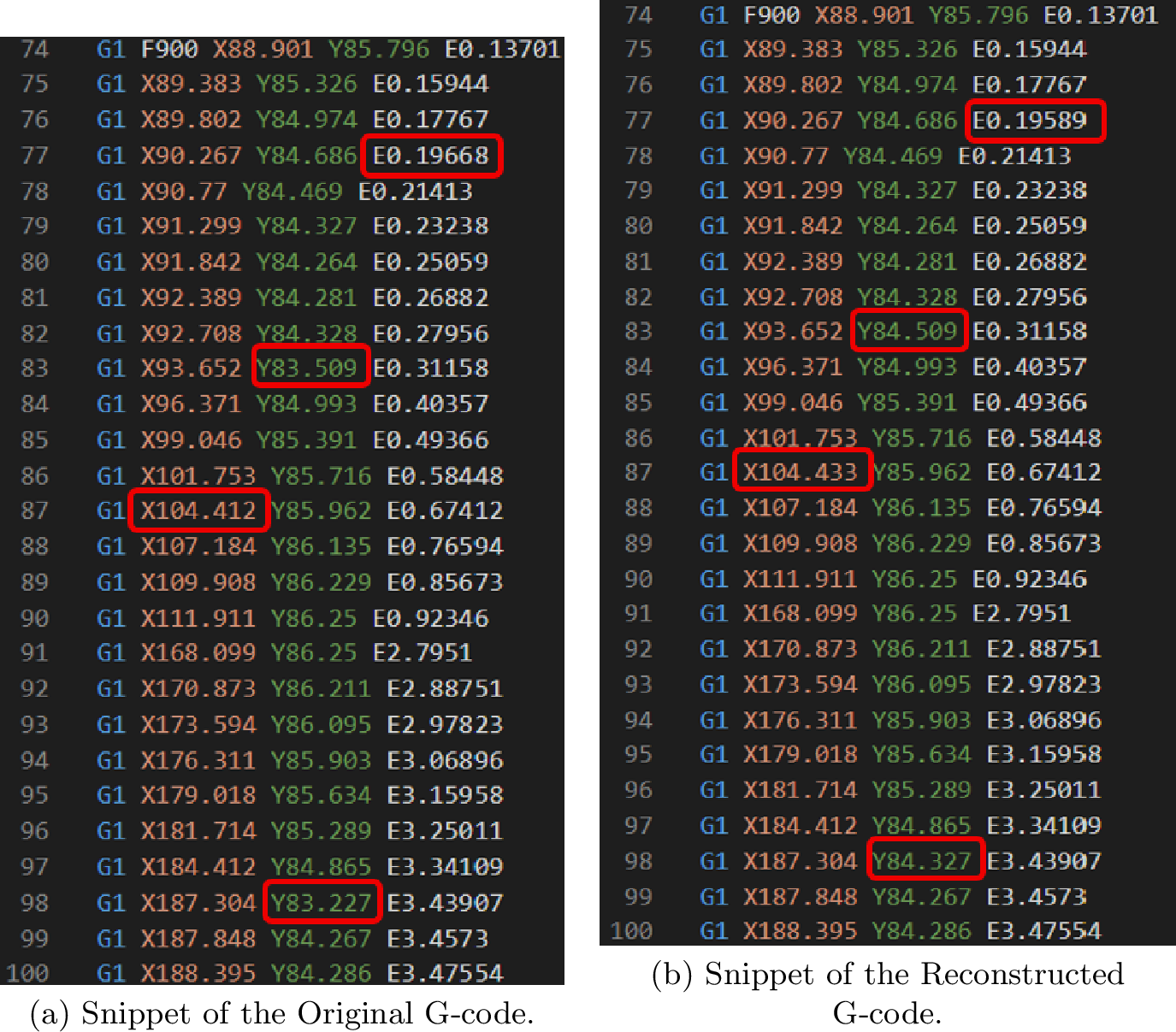Select highlighted Y83.227 on line 98
Viewport: 1176px width, 1032px height.
click(322, 902)
